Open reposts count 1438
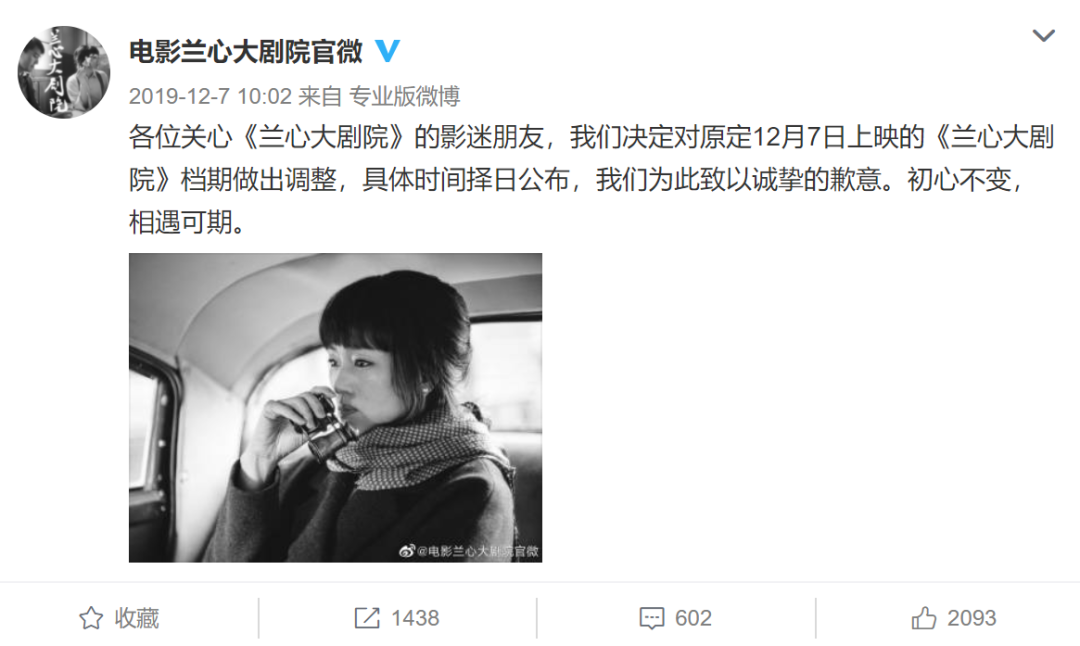The image size is (1080, 646). coord(415,618)
